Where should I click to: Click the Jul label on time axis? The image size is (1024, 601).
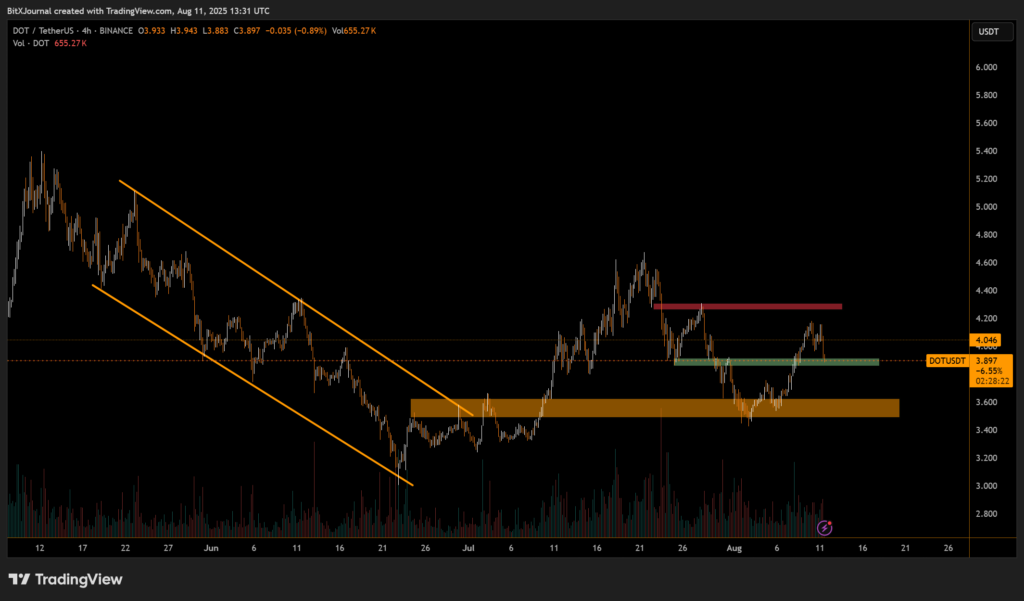tap(468, 548)
